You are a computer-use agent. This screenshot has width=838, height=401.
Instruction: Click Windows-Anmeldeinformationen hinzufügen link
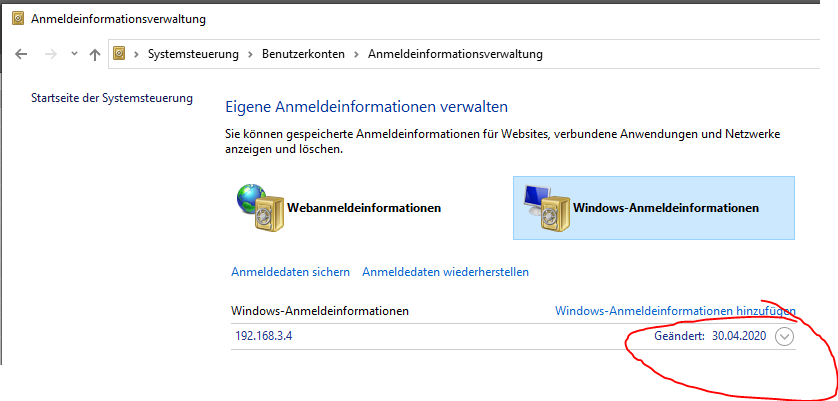point(676,311)
